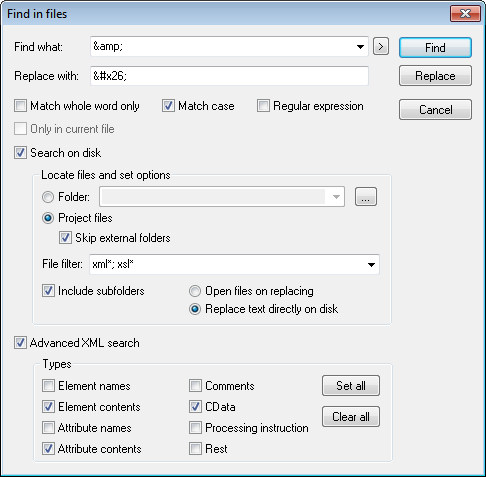Click the folder browse ellipsis button
486x477 pixels.
(366, 197)
